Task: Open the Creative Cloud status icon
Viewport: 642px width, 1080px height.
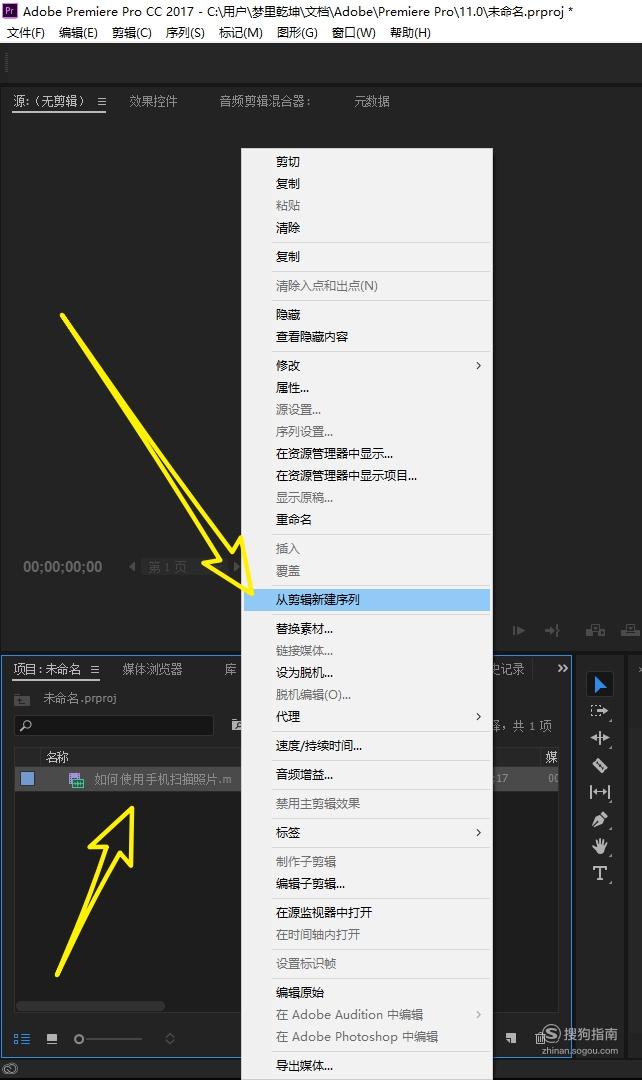Action: pos(10,1069)
